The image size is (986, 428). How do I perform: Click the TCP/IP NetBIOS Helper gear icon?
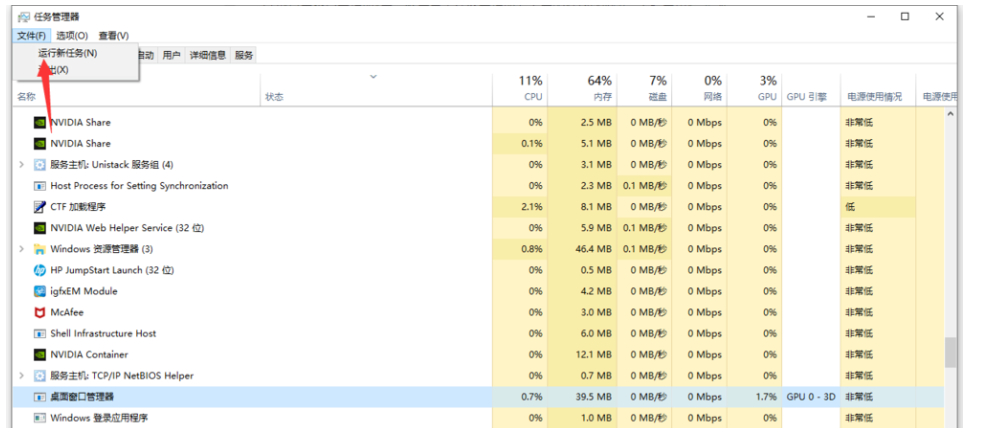[x=40, y=376]
